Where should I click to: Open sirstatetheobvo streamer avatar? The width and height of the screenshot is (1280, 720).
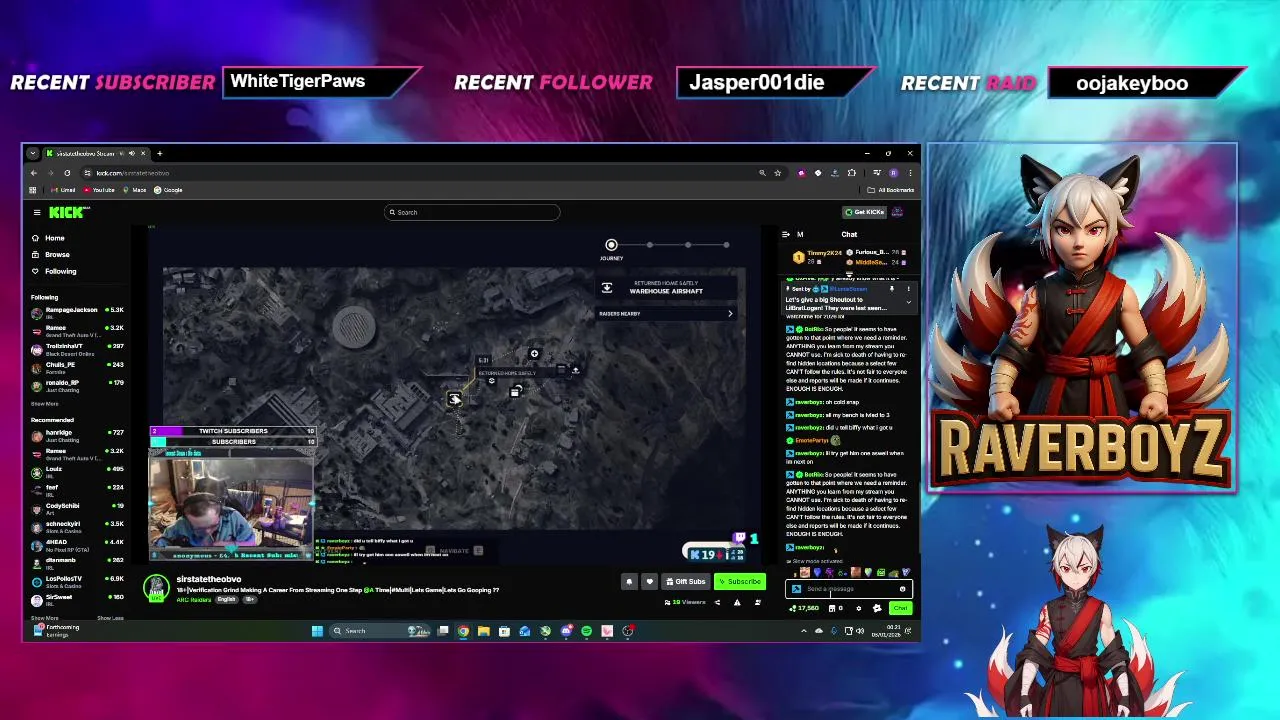tap(156, 588)
